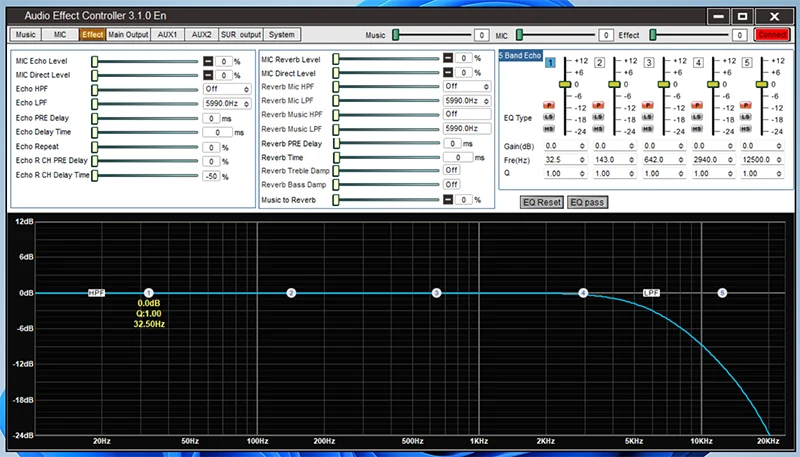Click the top Effect volume value field
Image resolution: width=800 pixels, height=457 pixels.
point(740,35)
